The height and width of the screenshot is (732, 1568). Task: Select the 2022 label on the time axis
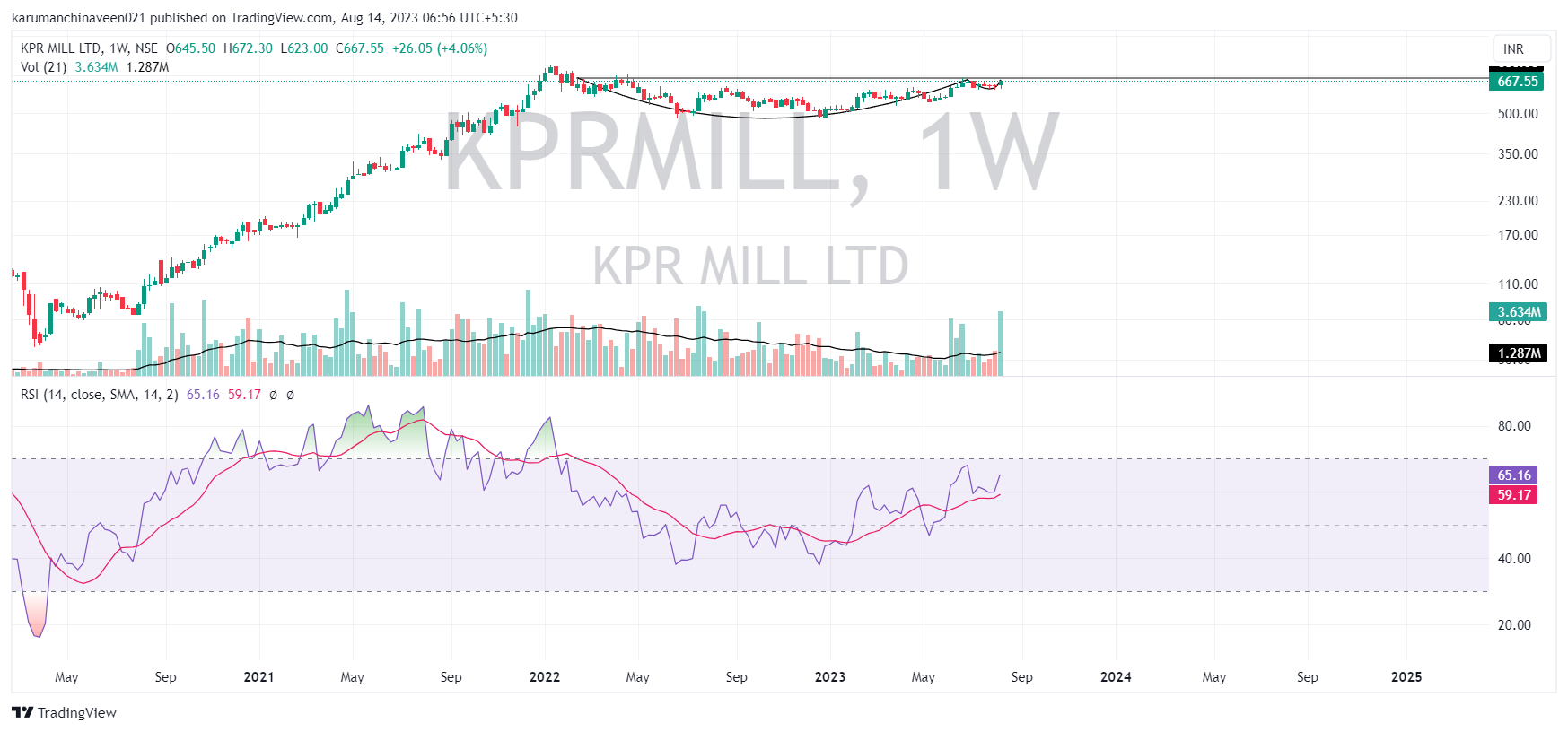545,677
